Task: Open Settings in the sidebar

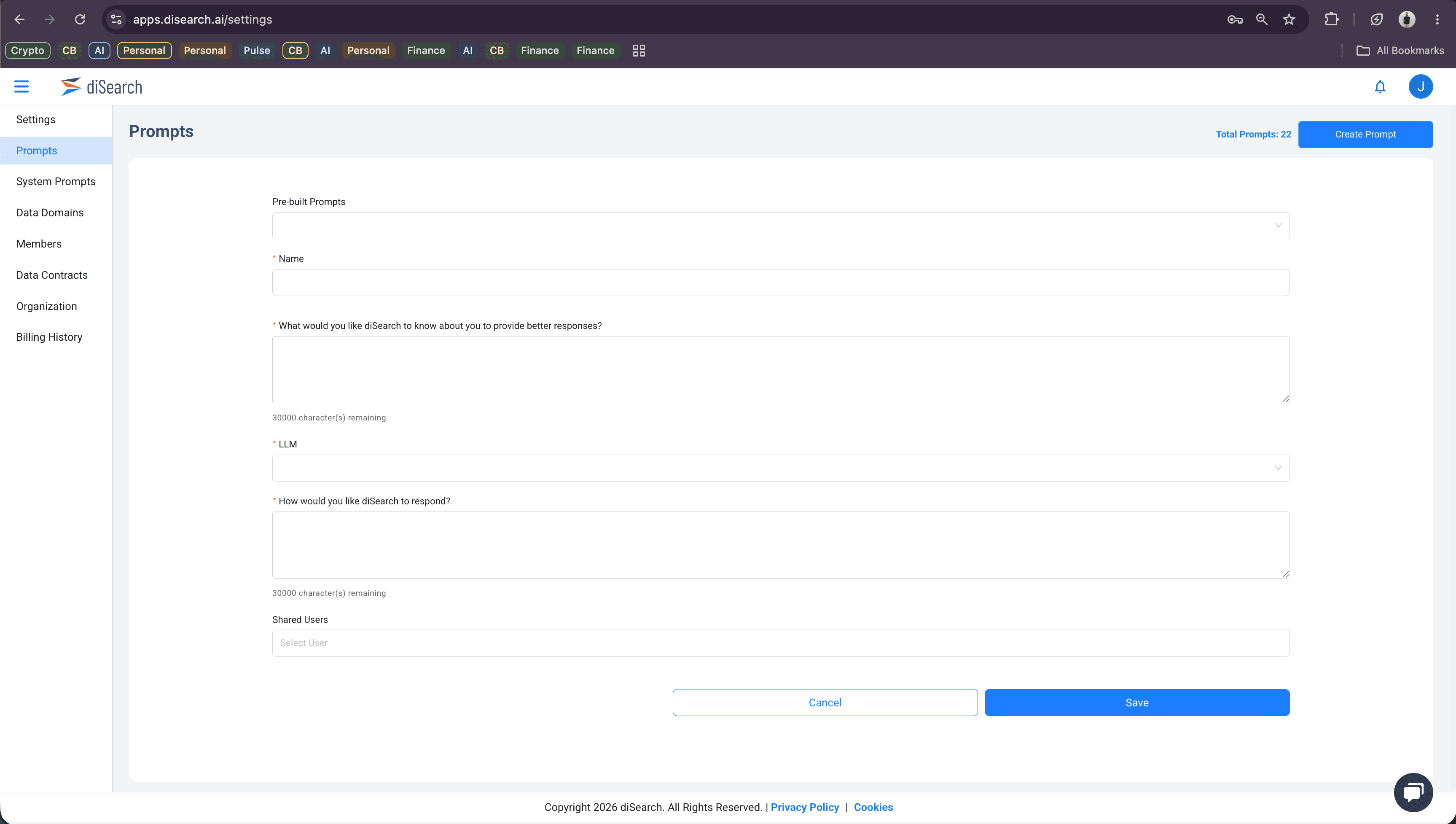Action: click(x=36, y=119)
